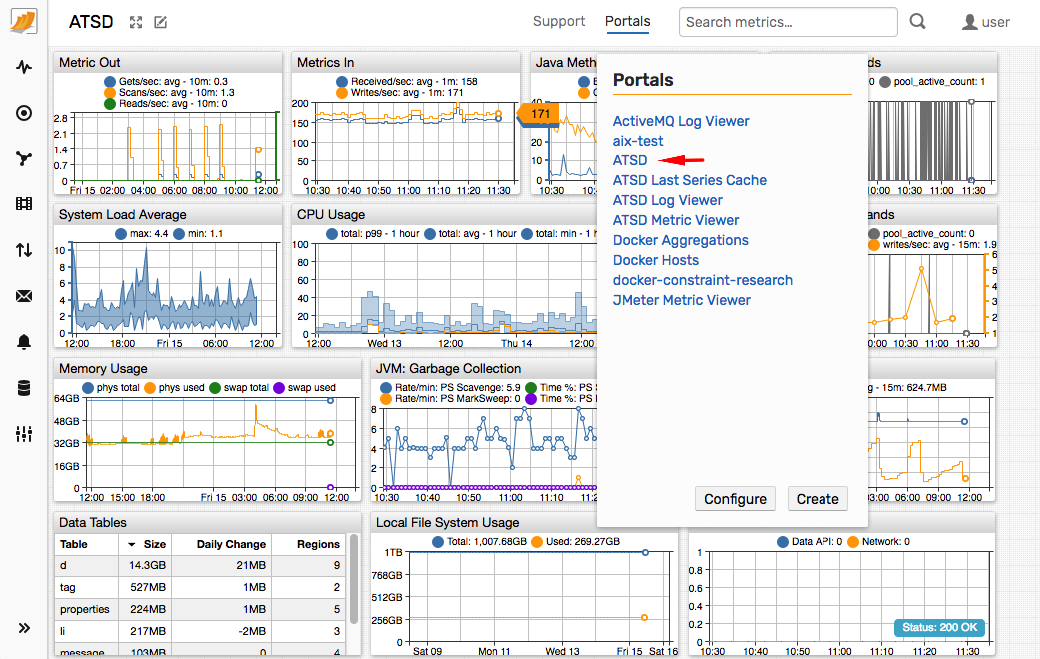
Task: Open the ATSD Last Series Cache portal
Action: (x=689, y=180)
